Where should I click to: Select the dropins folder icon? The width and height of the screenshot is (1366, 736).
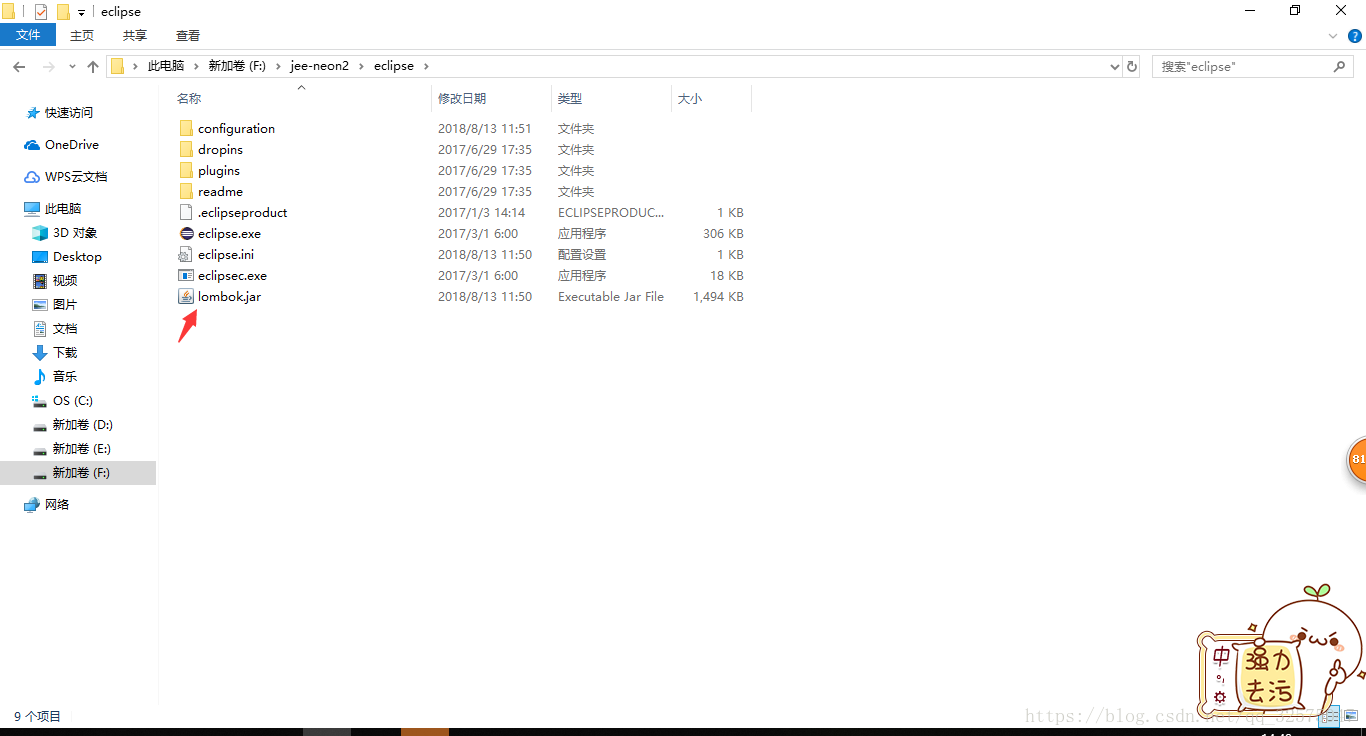[x=186, y=149]
